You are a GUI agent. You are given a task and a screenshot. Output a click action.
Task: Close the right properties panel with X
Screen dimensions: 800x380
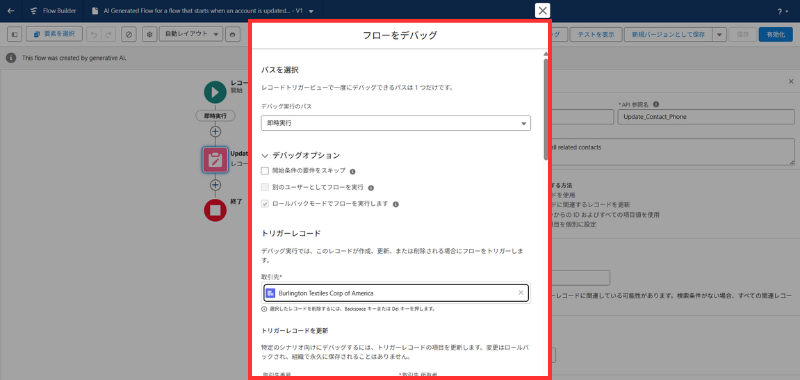tap(791, 82)
